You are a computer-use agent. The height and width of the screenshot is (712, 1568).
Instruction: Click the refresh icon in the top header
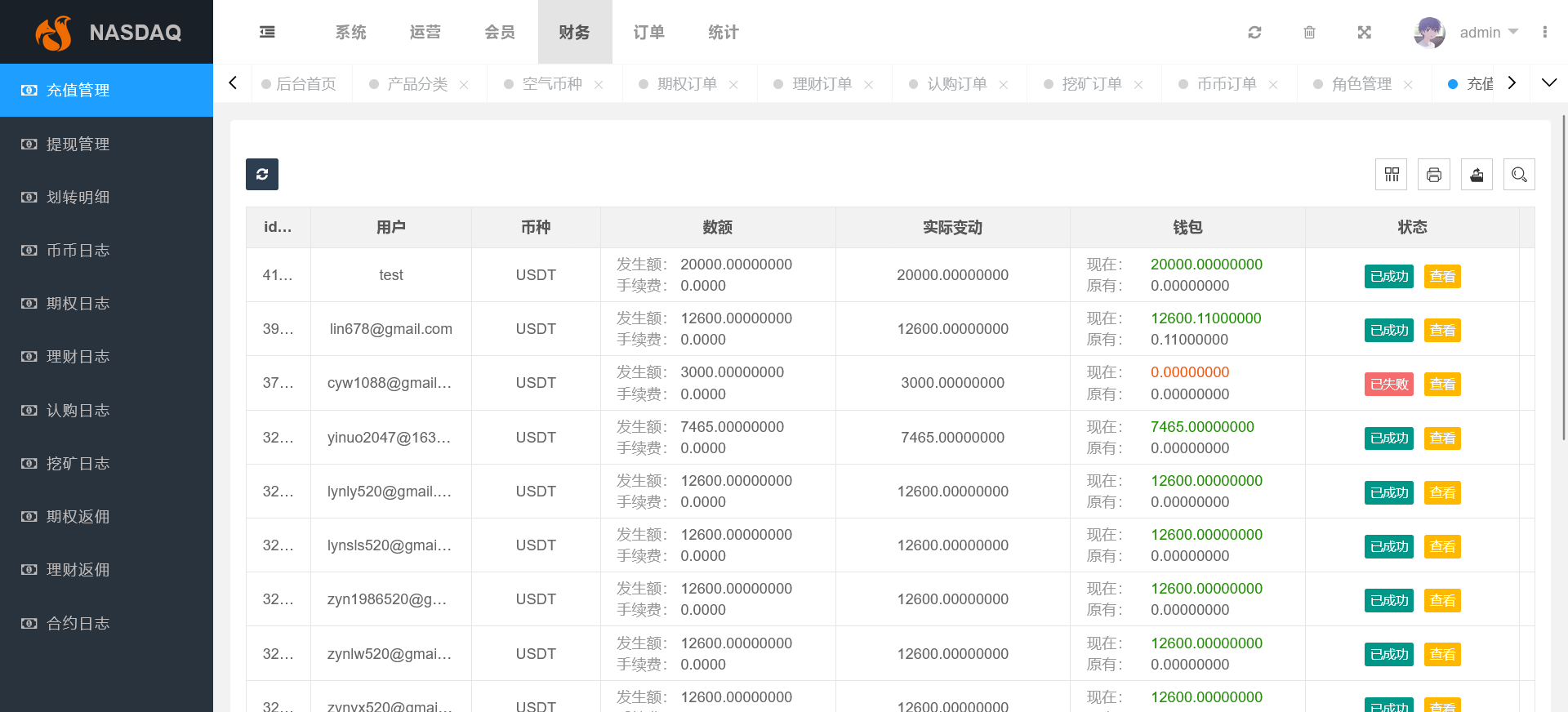1254,33
